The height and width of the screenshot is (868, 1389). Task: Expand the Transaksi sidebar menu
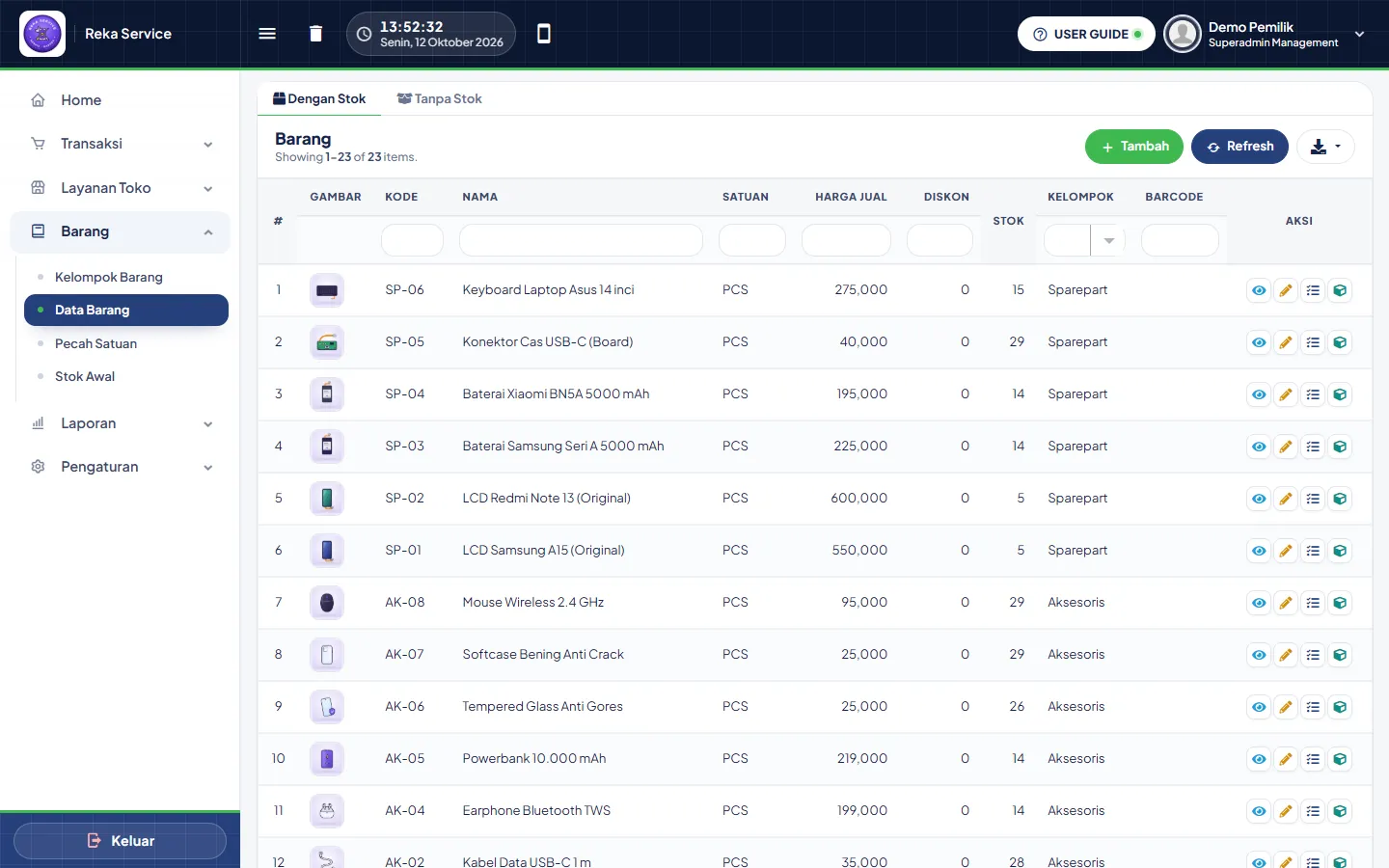coord(121,144)
